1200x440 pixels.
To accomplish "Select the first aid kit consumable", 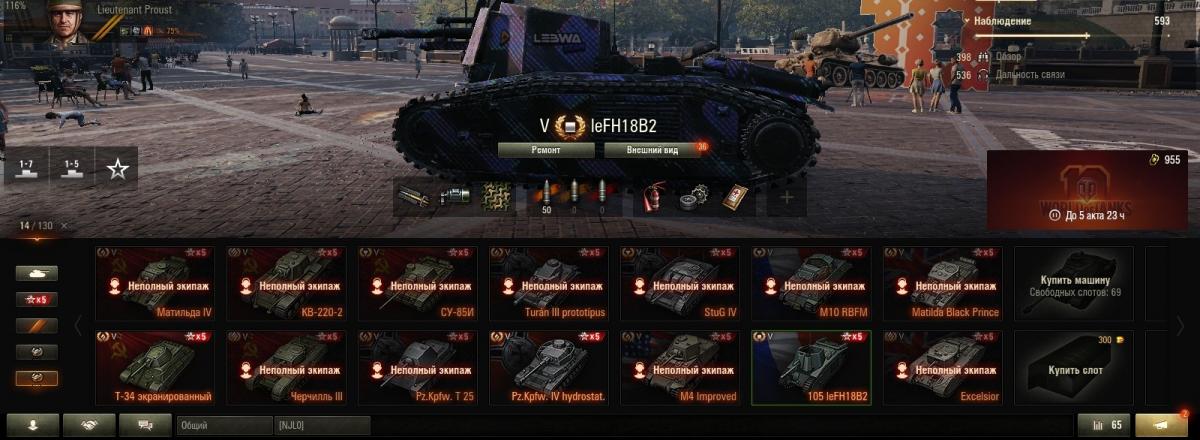I will pos(735,198).
